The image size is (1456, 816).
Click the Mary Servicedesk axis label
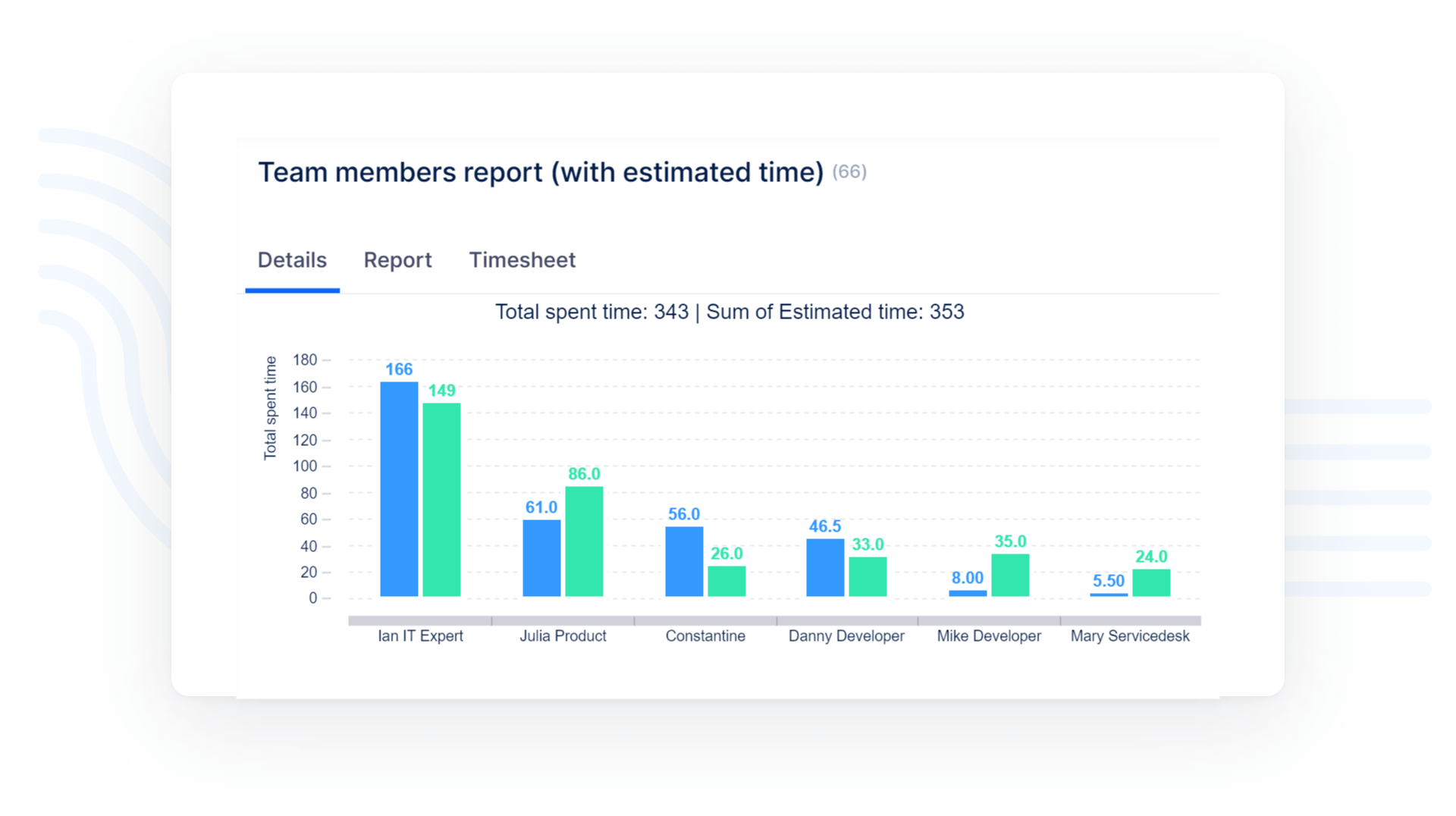[x=1130, y=636]
